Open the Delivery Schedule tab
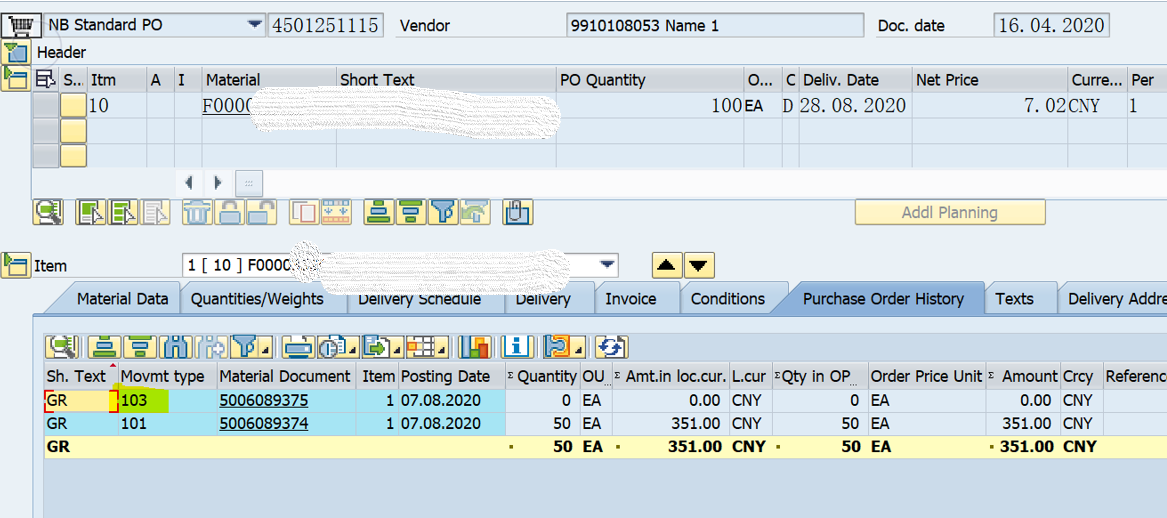 (x=419, y=299)
